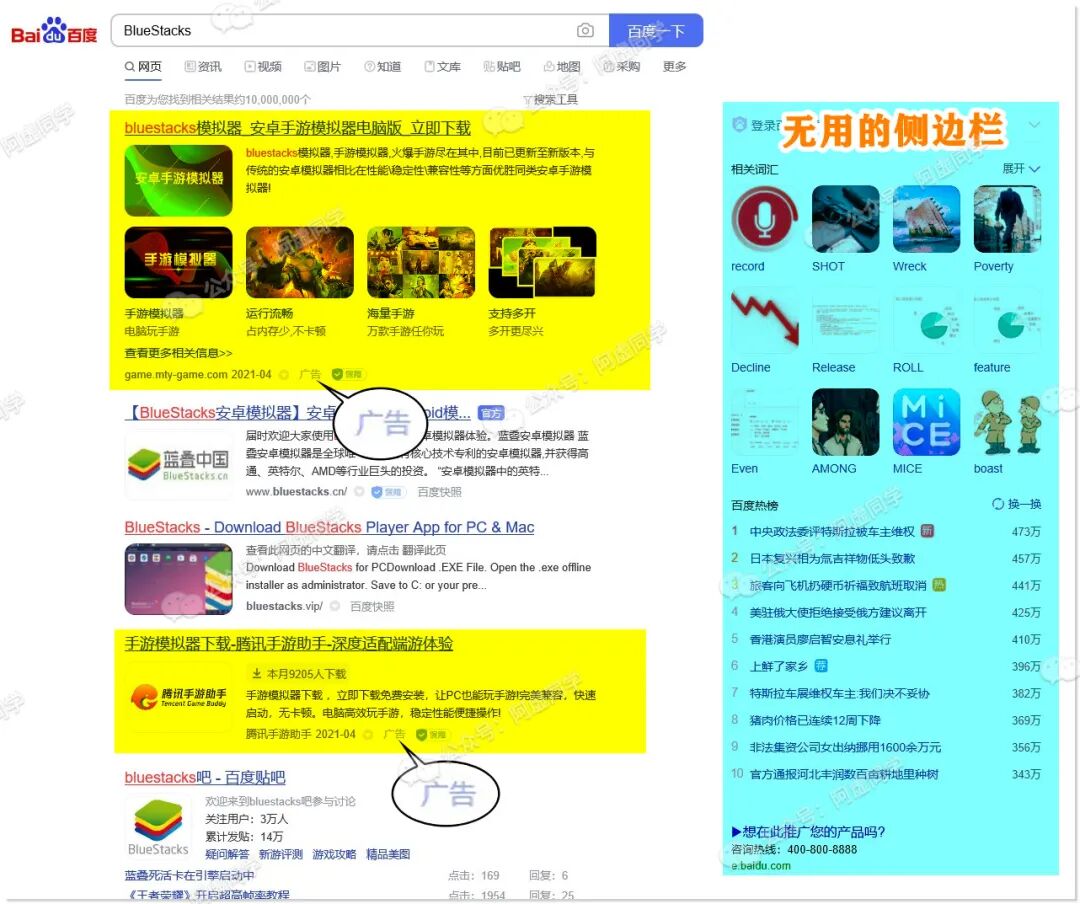
Task: Open 想在此推广您的产品吗 link
Action: [x=808, y=832]
